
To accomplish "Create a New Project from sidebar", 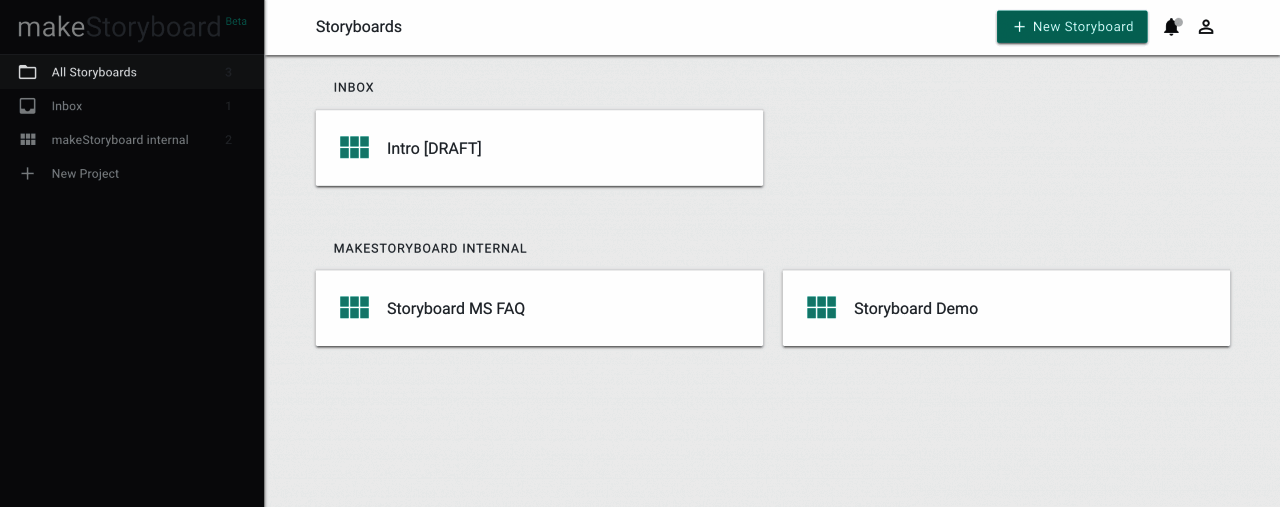I will [85, 174].
